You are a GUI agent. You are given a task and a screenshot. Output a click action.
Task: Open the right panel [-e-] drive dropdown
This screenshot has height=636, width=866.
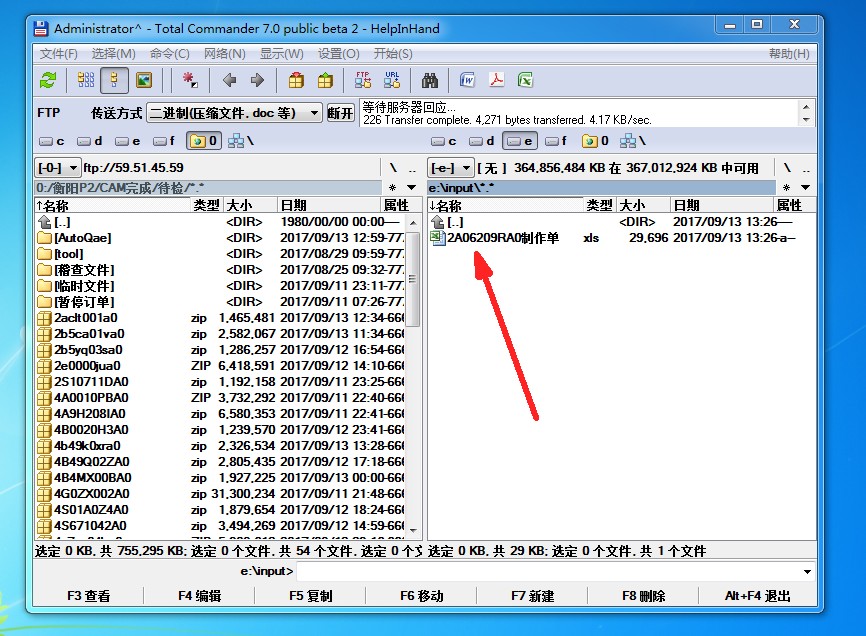pyautogui.click(x=450, y=167)
